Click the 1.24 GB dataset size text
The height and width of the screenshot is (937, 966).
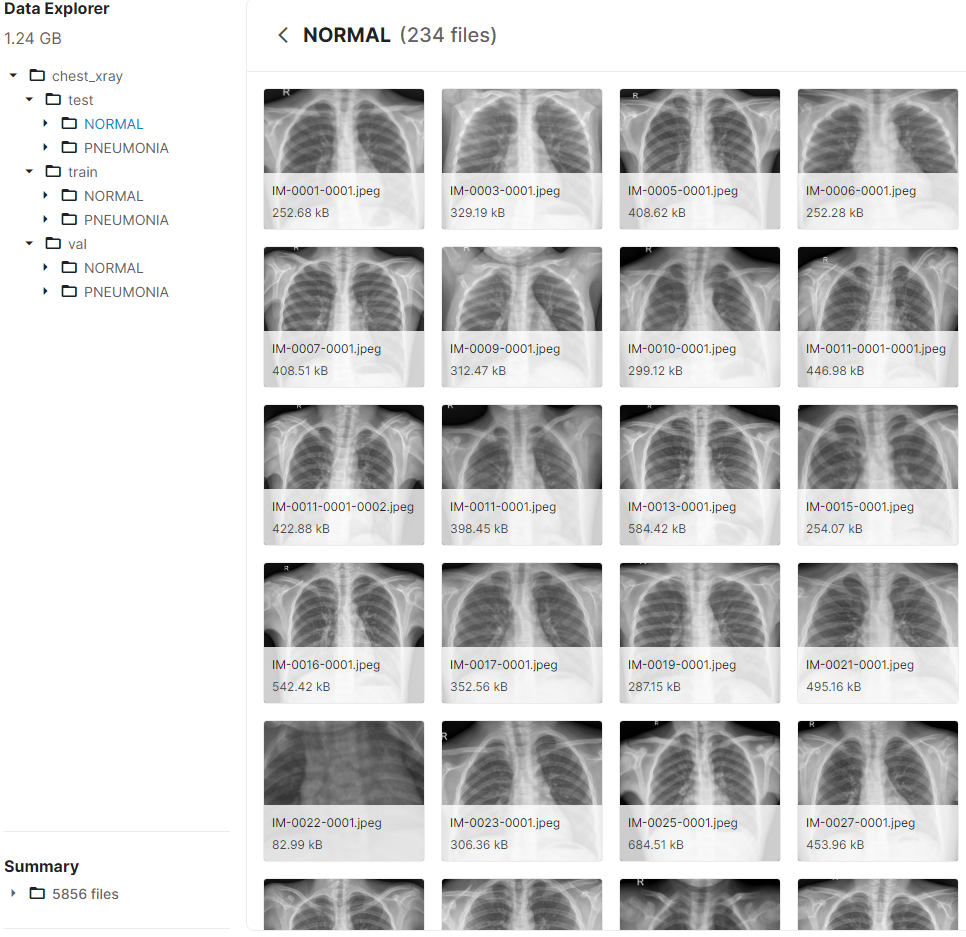[33, 38]
